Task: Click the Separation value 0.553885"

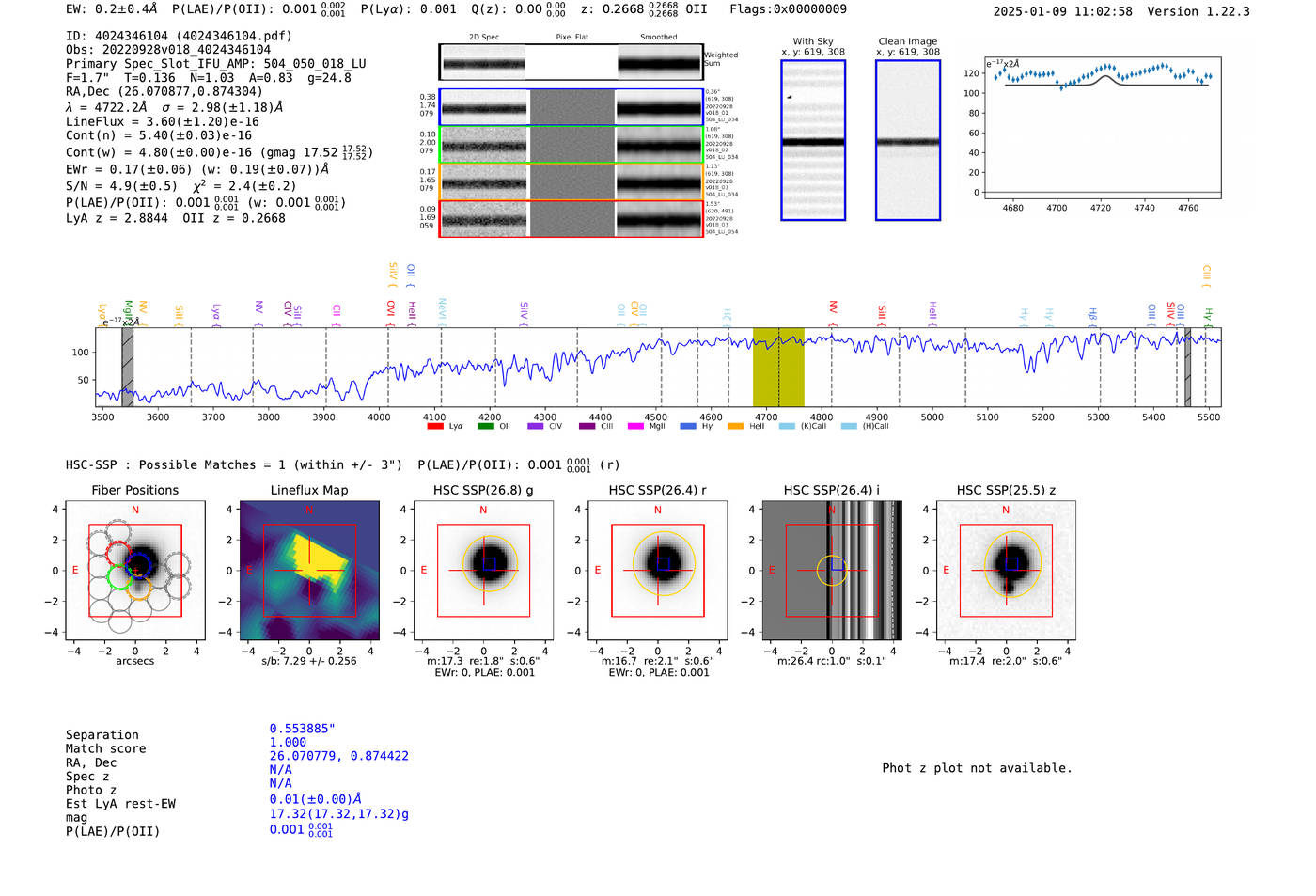Action: (x=303, y=729)
